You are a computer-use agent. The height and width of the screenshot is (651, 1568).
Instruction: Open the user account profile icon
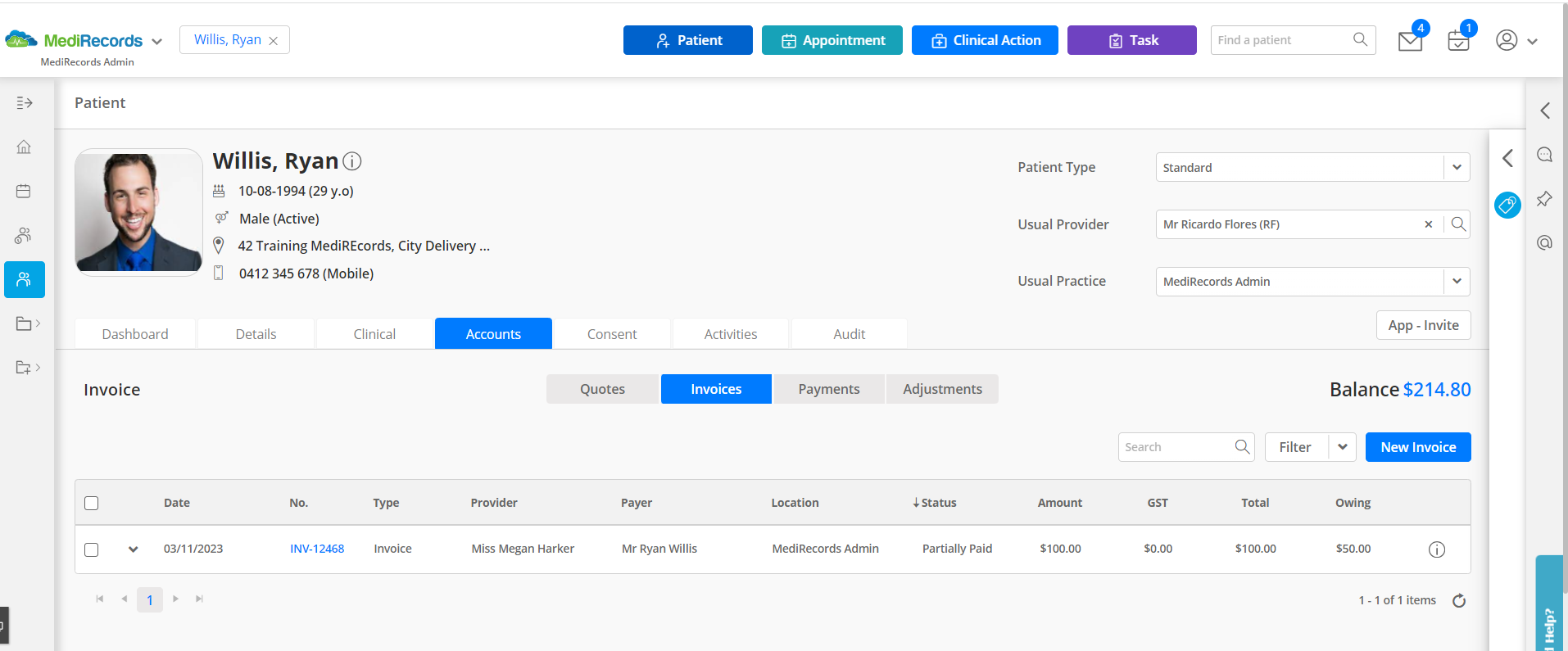point(1507,40)
